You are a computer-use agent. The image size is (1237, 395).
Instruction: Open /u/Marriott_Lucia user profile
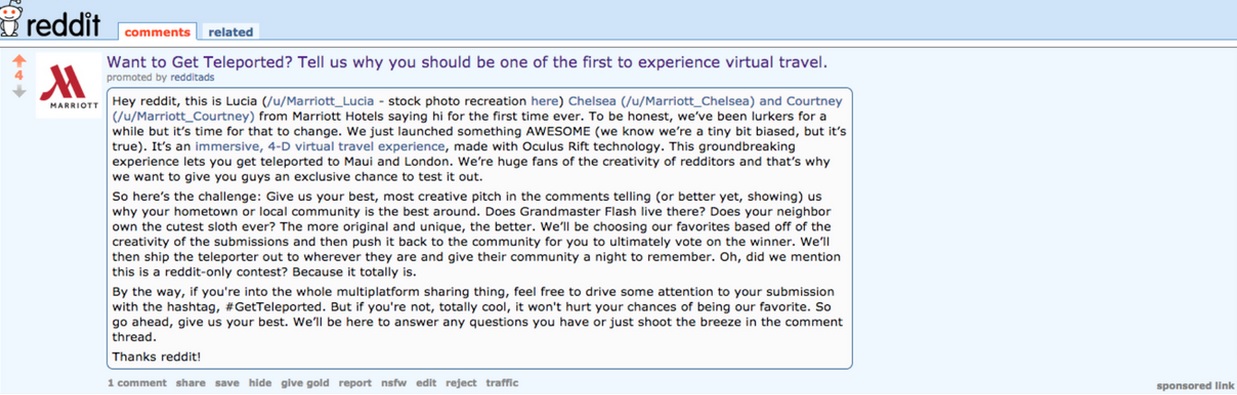point(320,101)
